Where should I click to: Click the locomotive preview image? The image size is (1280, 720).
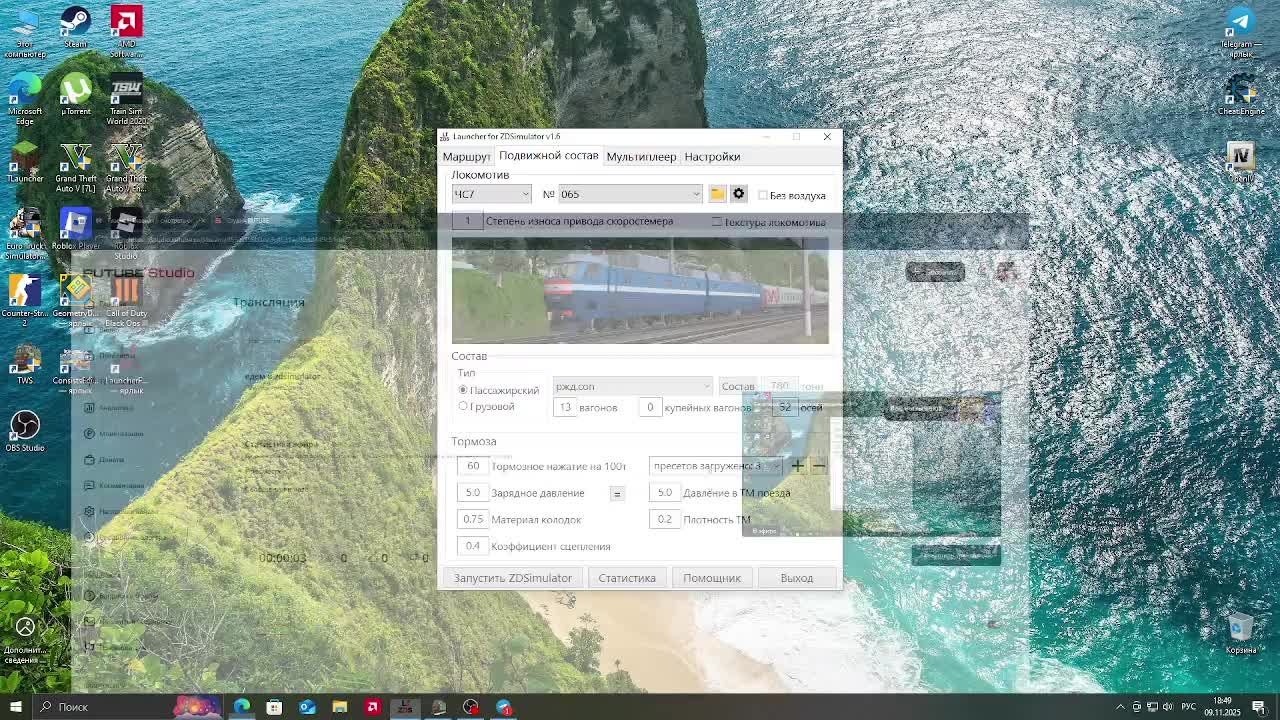click(640, 290)
